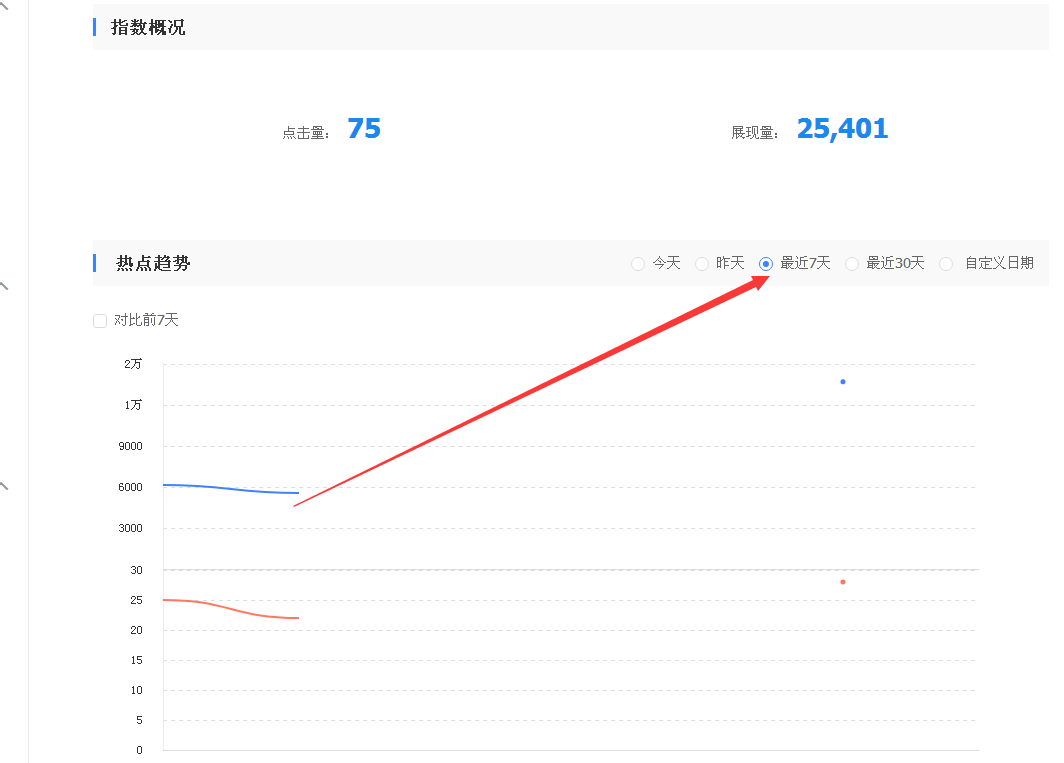1064x763 pixels.
Task: Click the 2万 y-axis label
Action: coord(133,364)
